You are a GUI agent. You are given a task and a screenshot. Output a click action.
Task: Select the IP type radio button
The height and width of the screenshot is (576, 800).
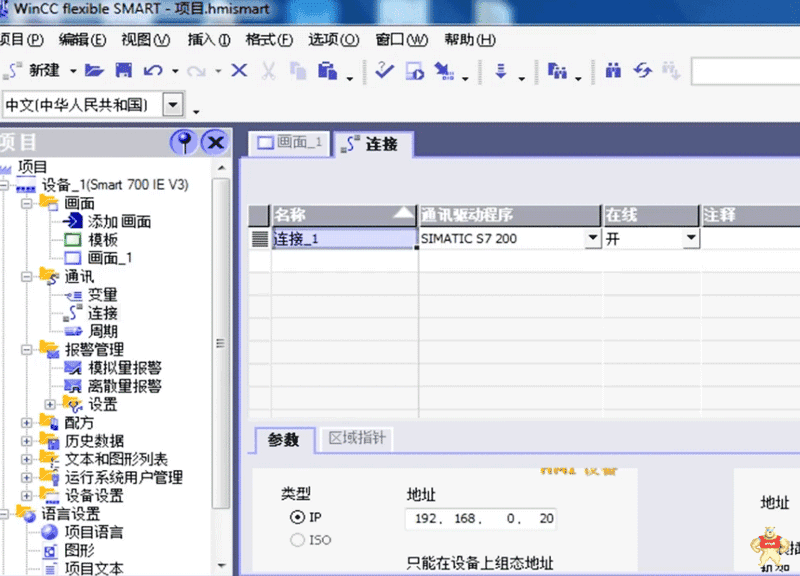click(297, 517)
